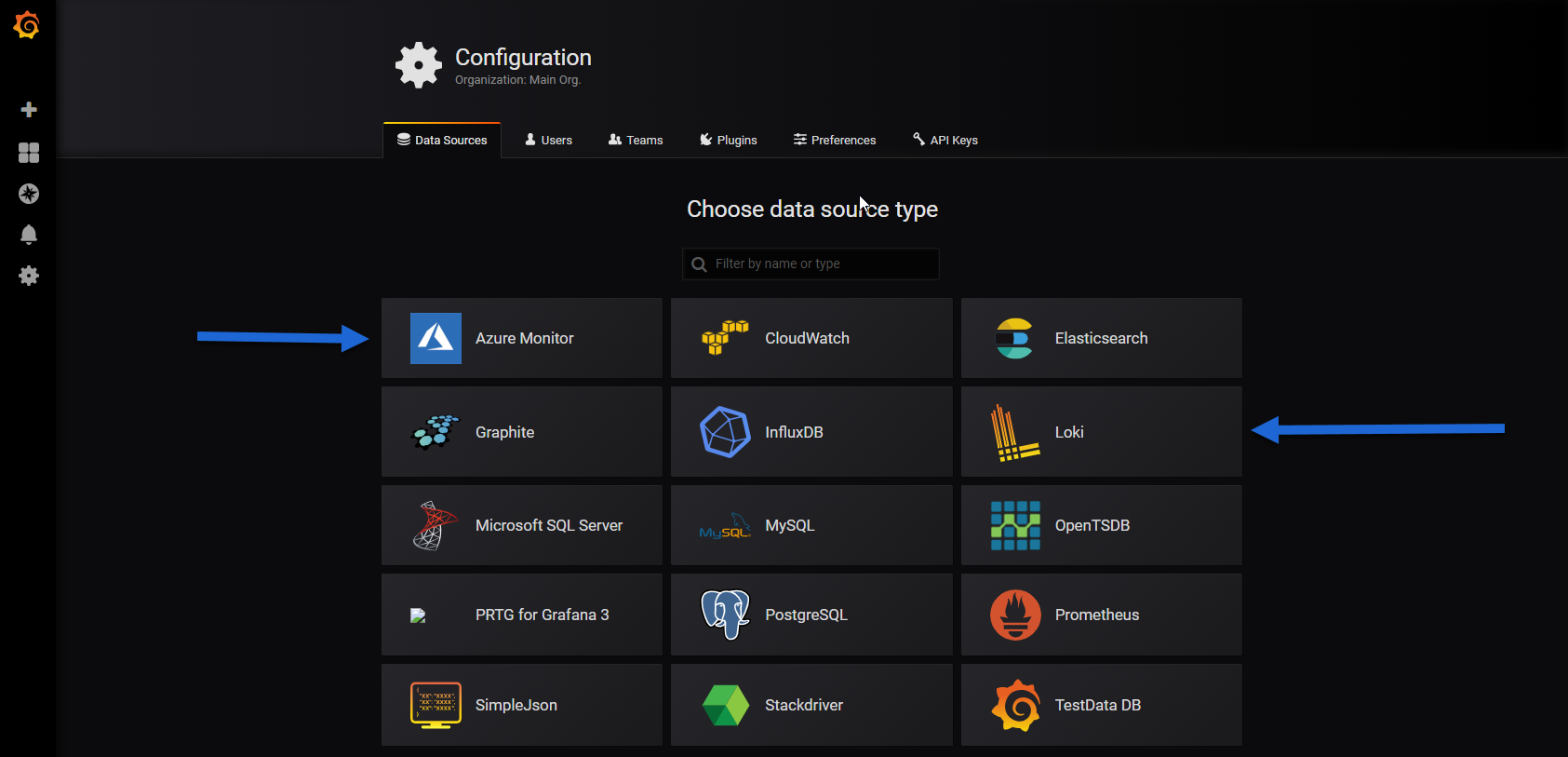Choose the Stackdriver label text
This screenshot has height=757, width=1568.
coord(804,705)
